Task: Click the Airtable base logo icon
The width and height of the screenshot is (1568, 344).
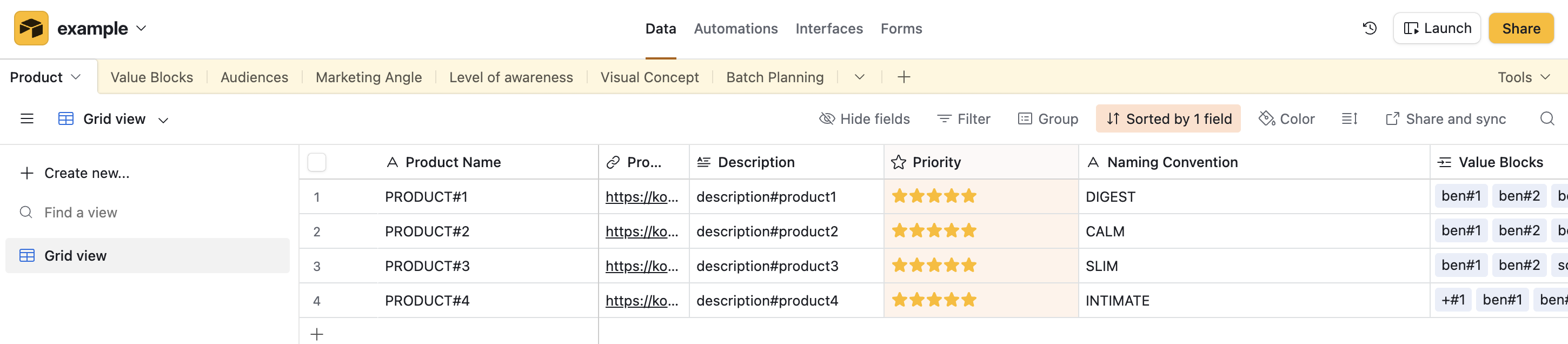Action: 31,28
